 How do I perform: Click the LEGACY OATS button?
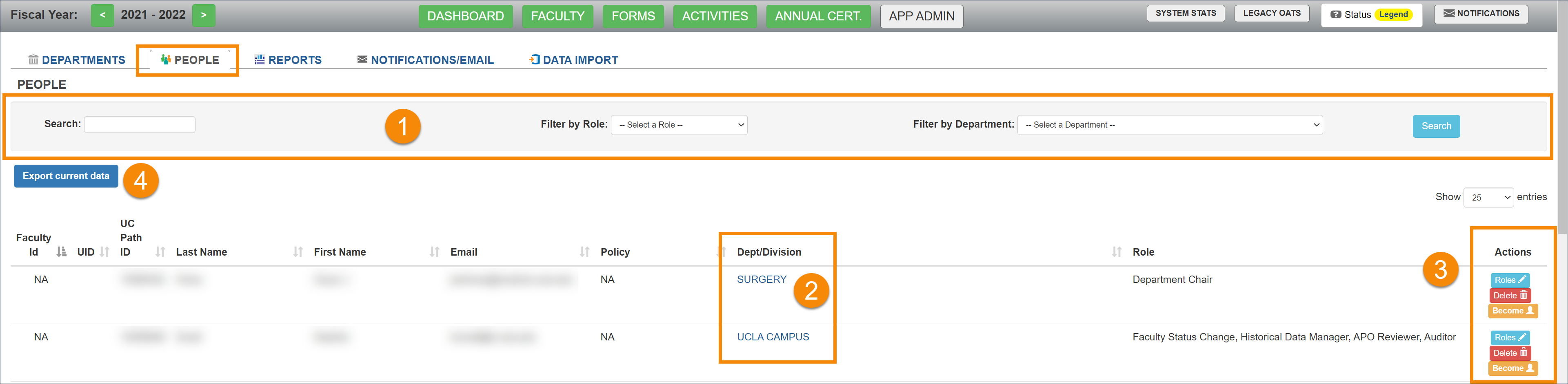click(1272, 13)
